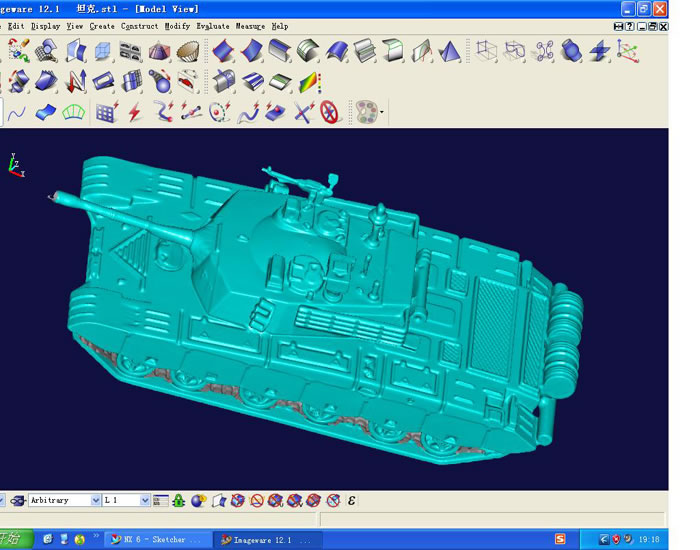This screenshot has height=550, width=700.
Task: Click the blue curve sketch icon
Action: tap(16, 112)
